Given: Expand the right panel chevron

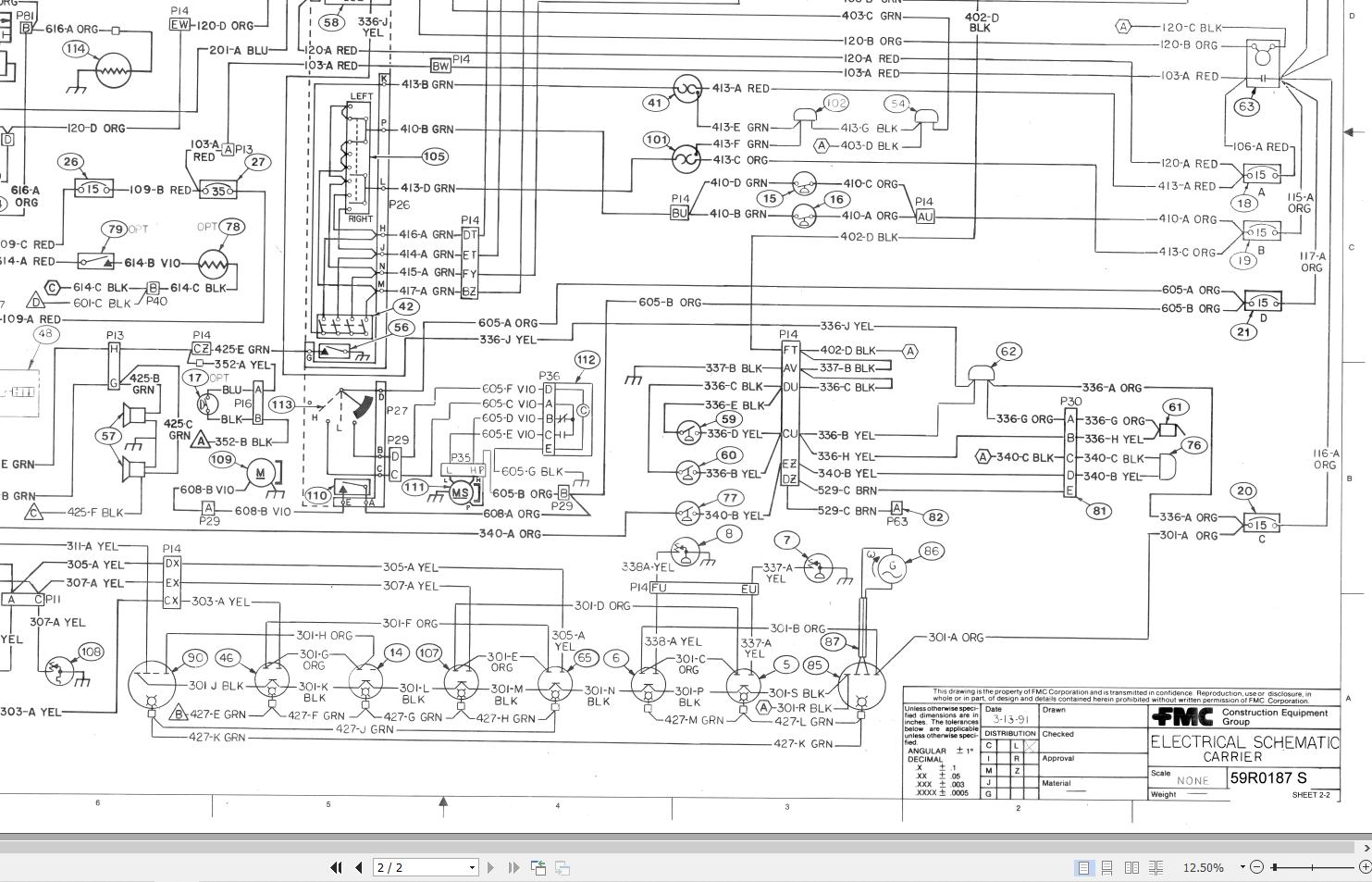Looking at the screenshot, I should tap(1366, 849).
